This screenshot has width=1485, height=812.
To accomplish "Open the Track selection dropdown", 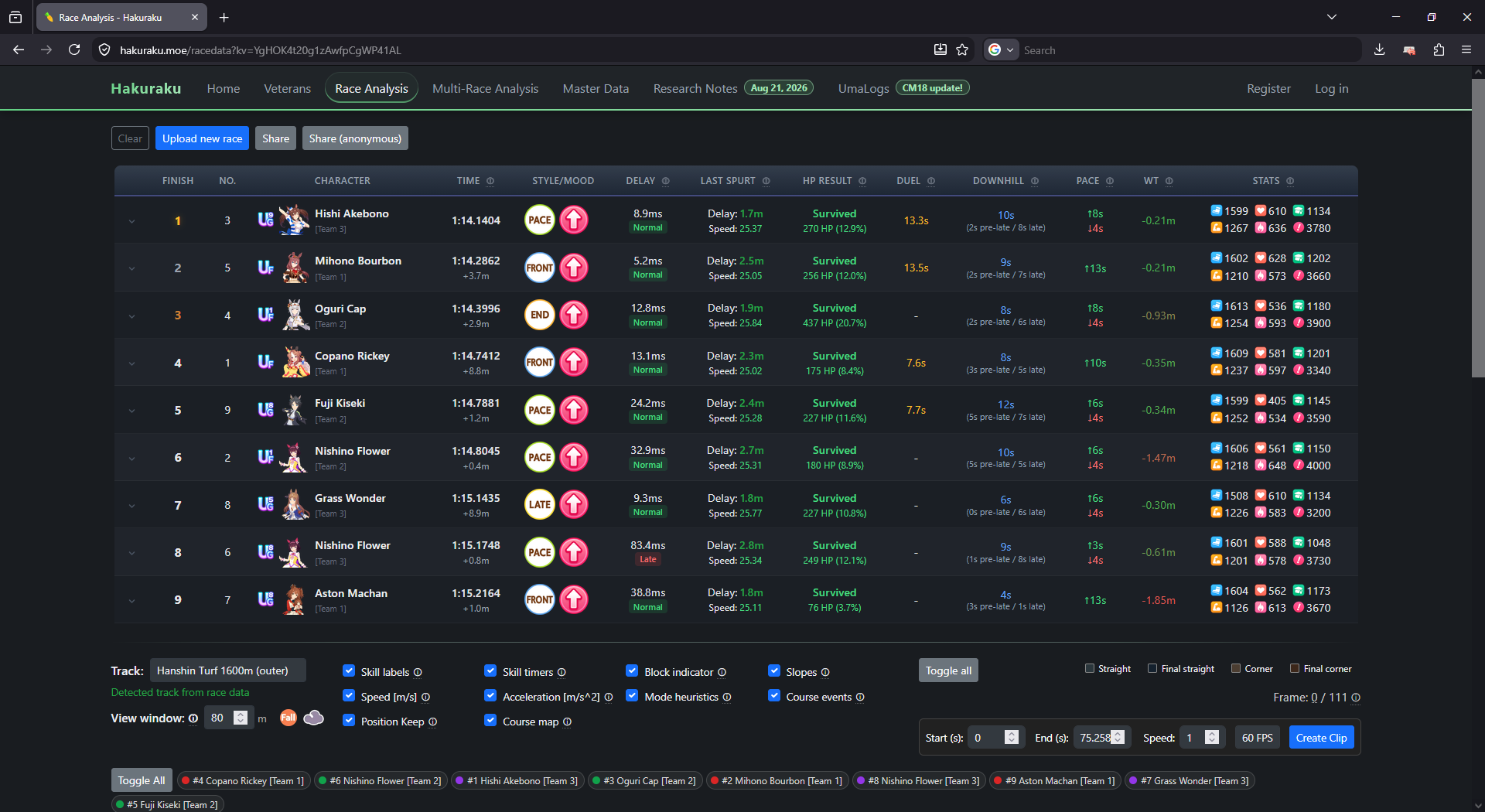I will pyautogui.click(x=228, y=670).
